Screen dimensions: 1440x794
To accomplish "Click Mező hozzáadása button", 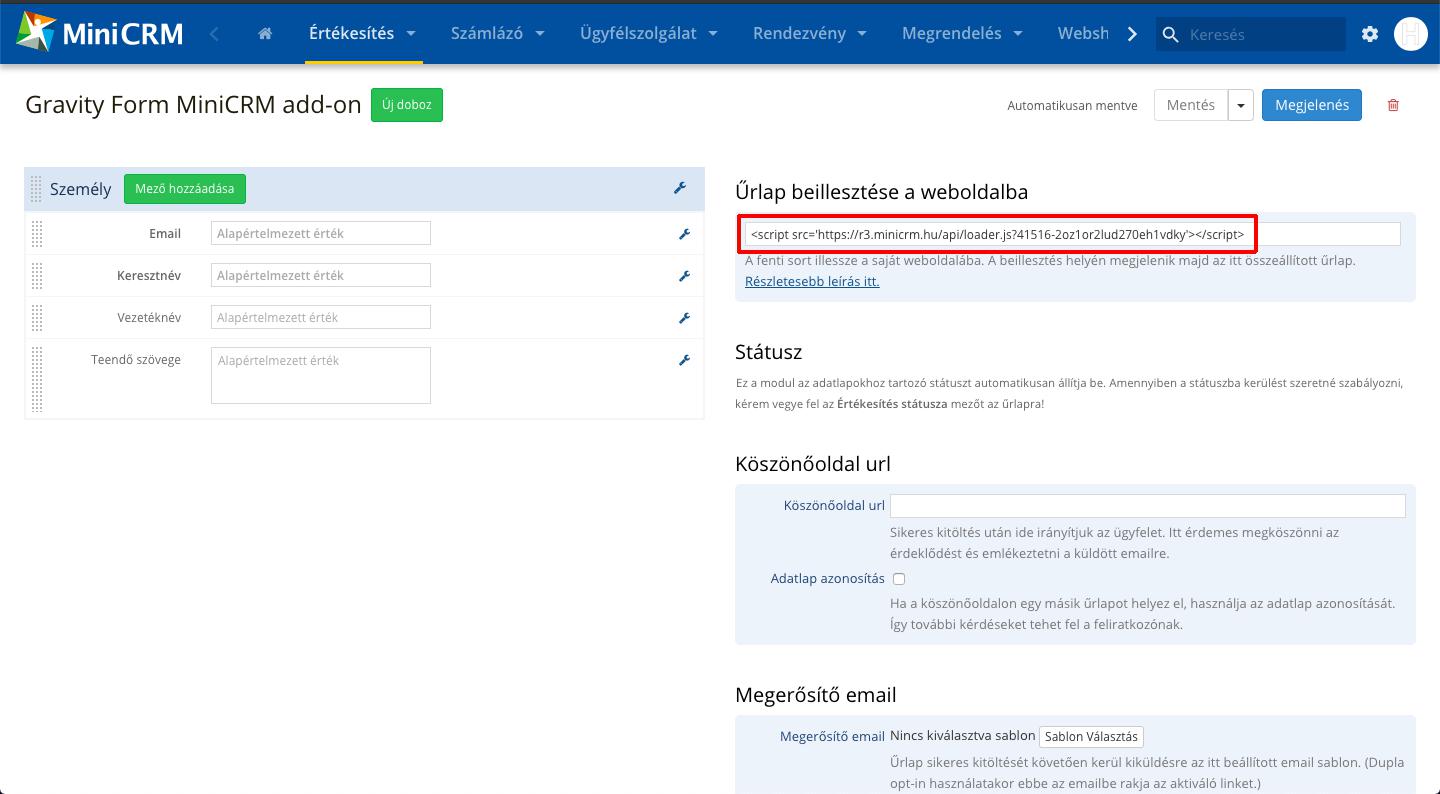I will (x=185, y=189).
